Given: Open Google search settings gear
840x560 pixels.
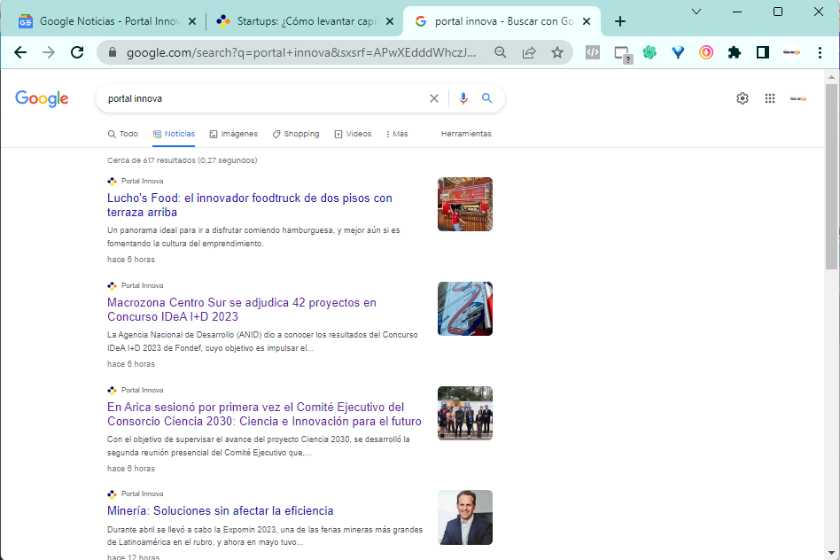Looking at the screenshot, I should click(742, 98).
